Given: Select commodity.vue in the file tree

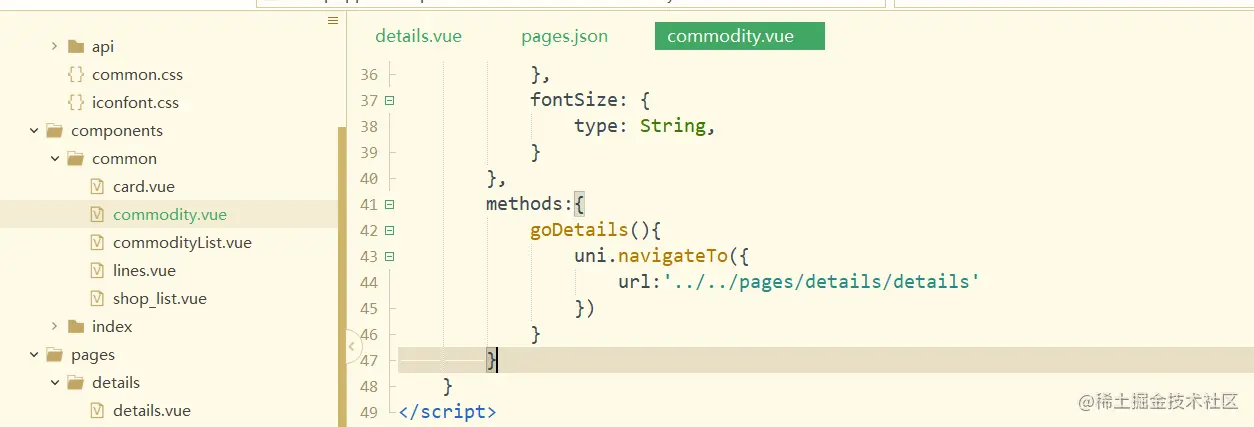Looking at the screenshot, I should (x=170, y=215).
